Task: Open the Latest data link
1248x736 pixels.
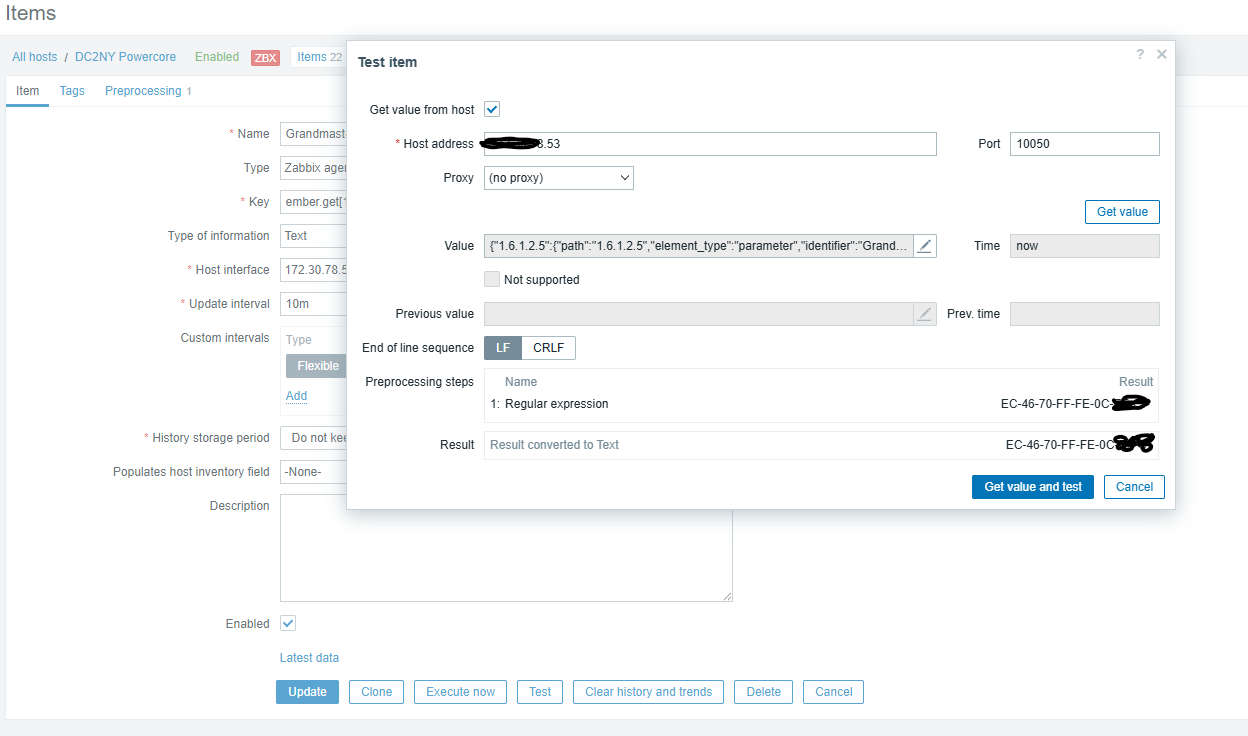Action: coord(309,658)
